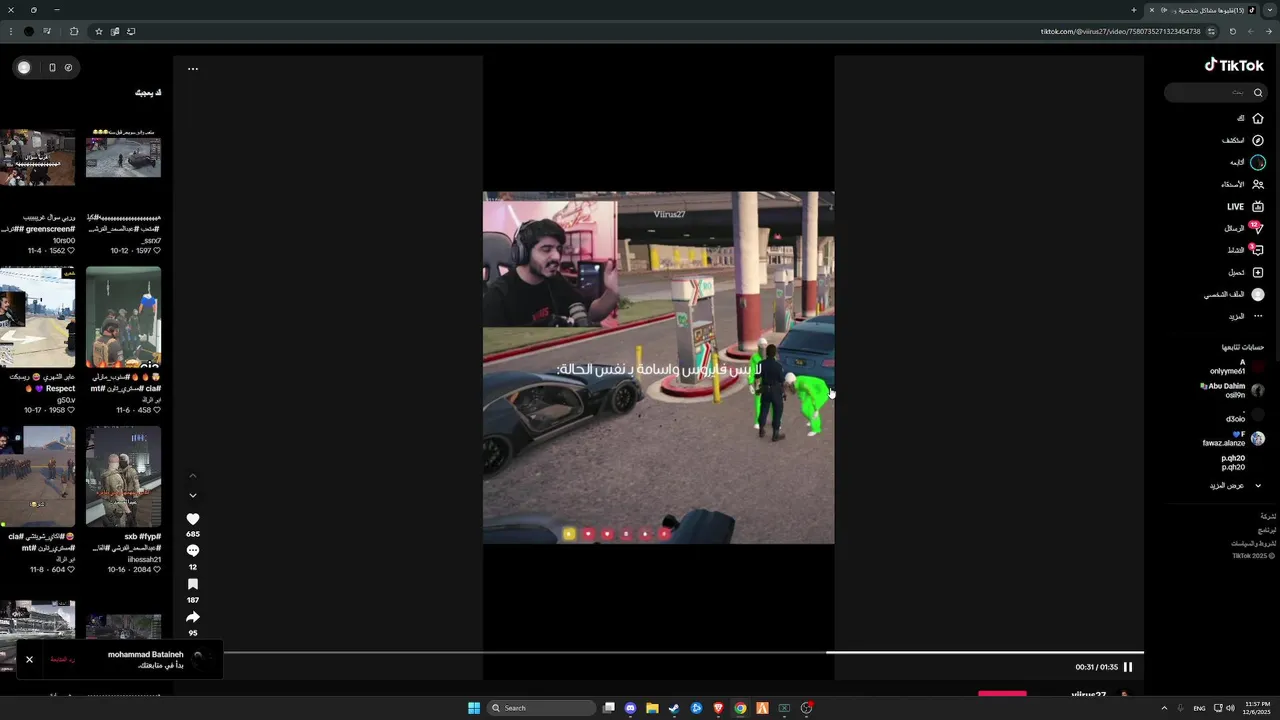Open the Upload plus icon

click(1257, 272)
